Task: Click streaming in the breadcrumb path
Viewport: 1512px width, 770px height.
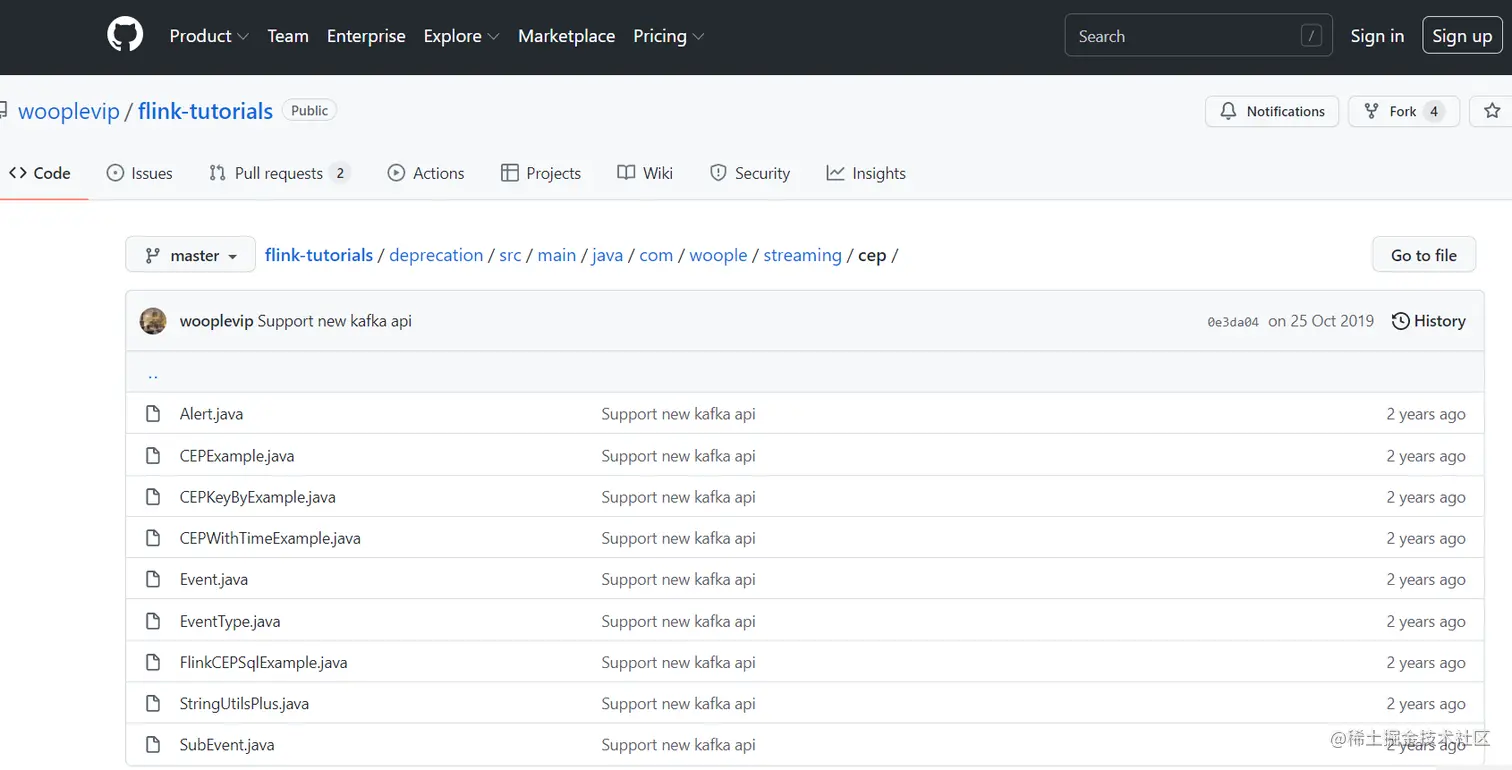Action: point(803,255)
